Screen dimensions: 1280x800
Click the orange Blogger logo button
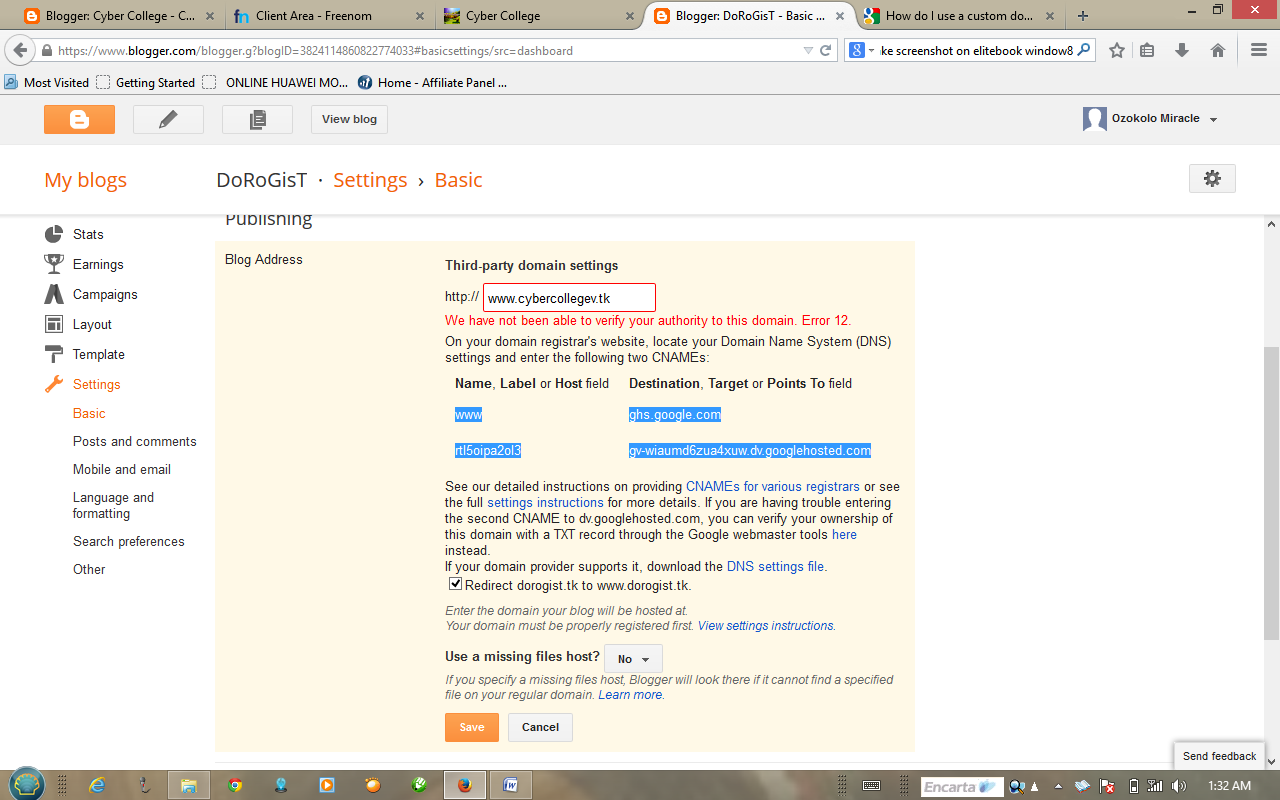tap(79, 119)
